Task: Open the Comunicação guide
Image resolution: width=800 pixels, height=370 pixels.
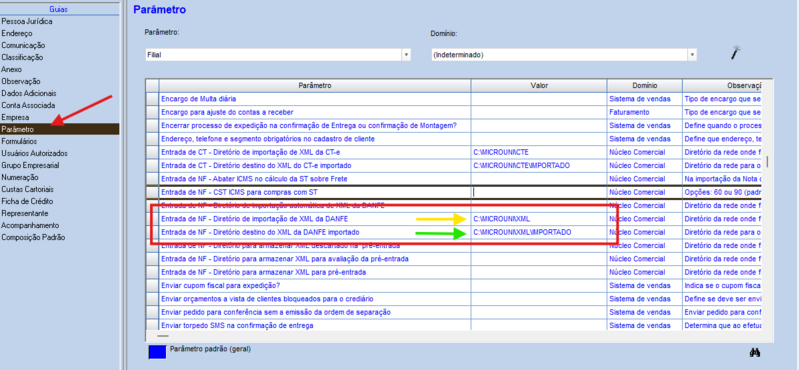Action: (x=23, y=45)
